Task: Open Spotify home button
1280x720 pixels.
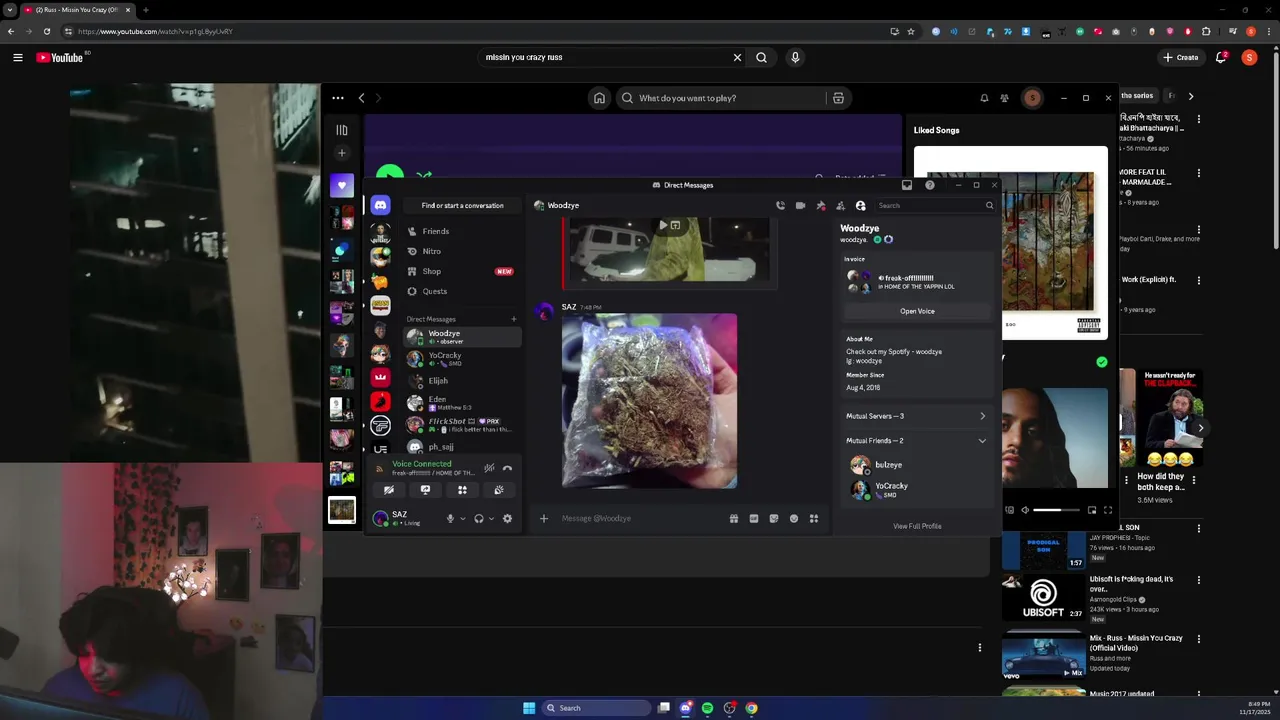Action: tap(599, 98)
